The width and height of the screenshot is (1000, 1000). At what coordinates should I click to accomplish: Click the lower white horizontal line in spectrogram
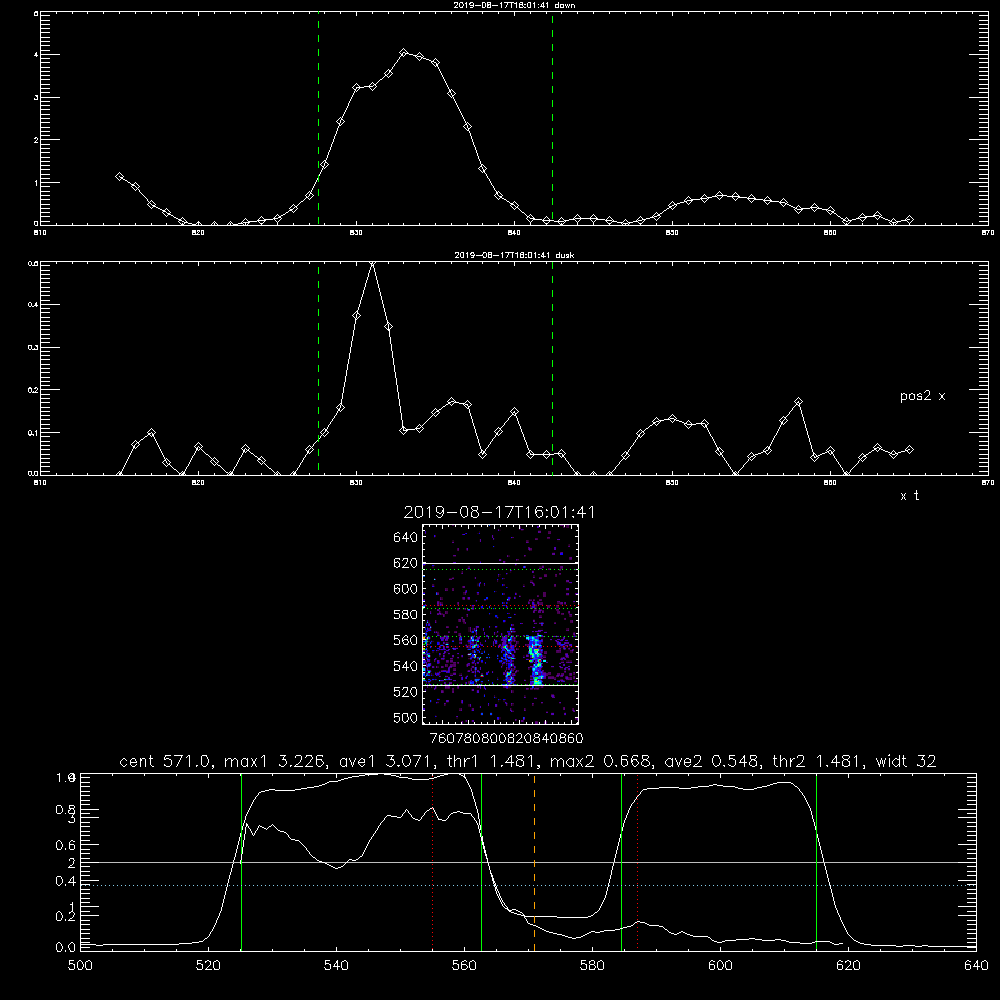click(x=501, y=685)
